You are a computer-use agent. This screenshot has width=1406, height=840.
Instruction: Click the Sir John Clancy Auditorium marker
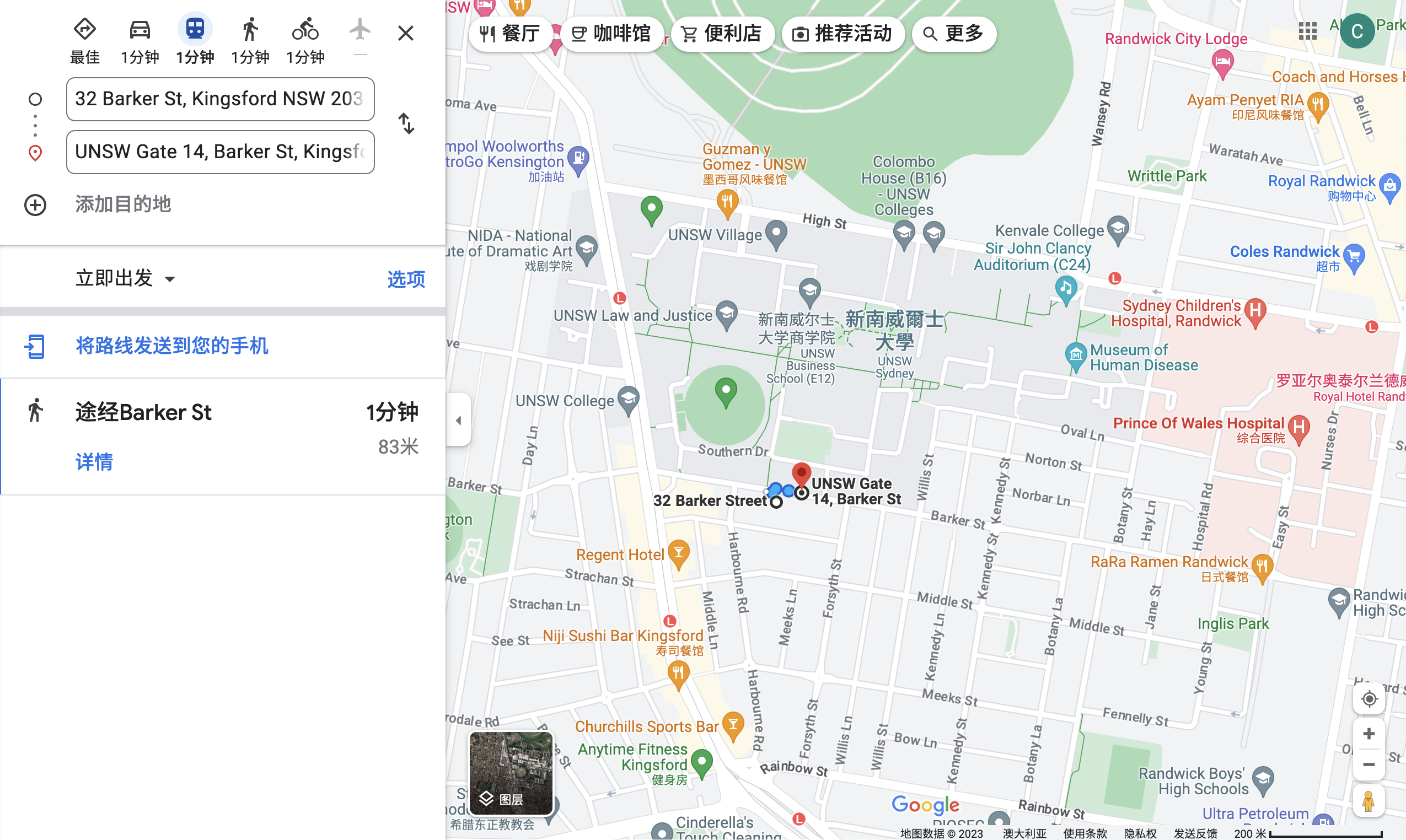coord(1066,290)
